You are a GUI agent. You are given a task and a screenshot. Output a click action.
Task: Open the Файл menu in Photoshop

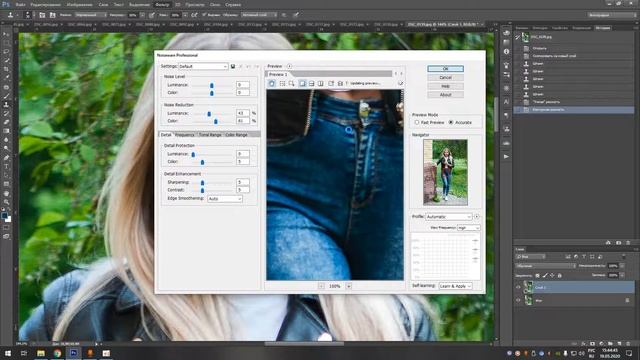tap(20, 4)
